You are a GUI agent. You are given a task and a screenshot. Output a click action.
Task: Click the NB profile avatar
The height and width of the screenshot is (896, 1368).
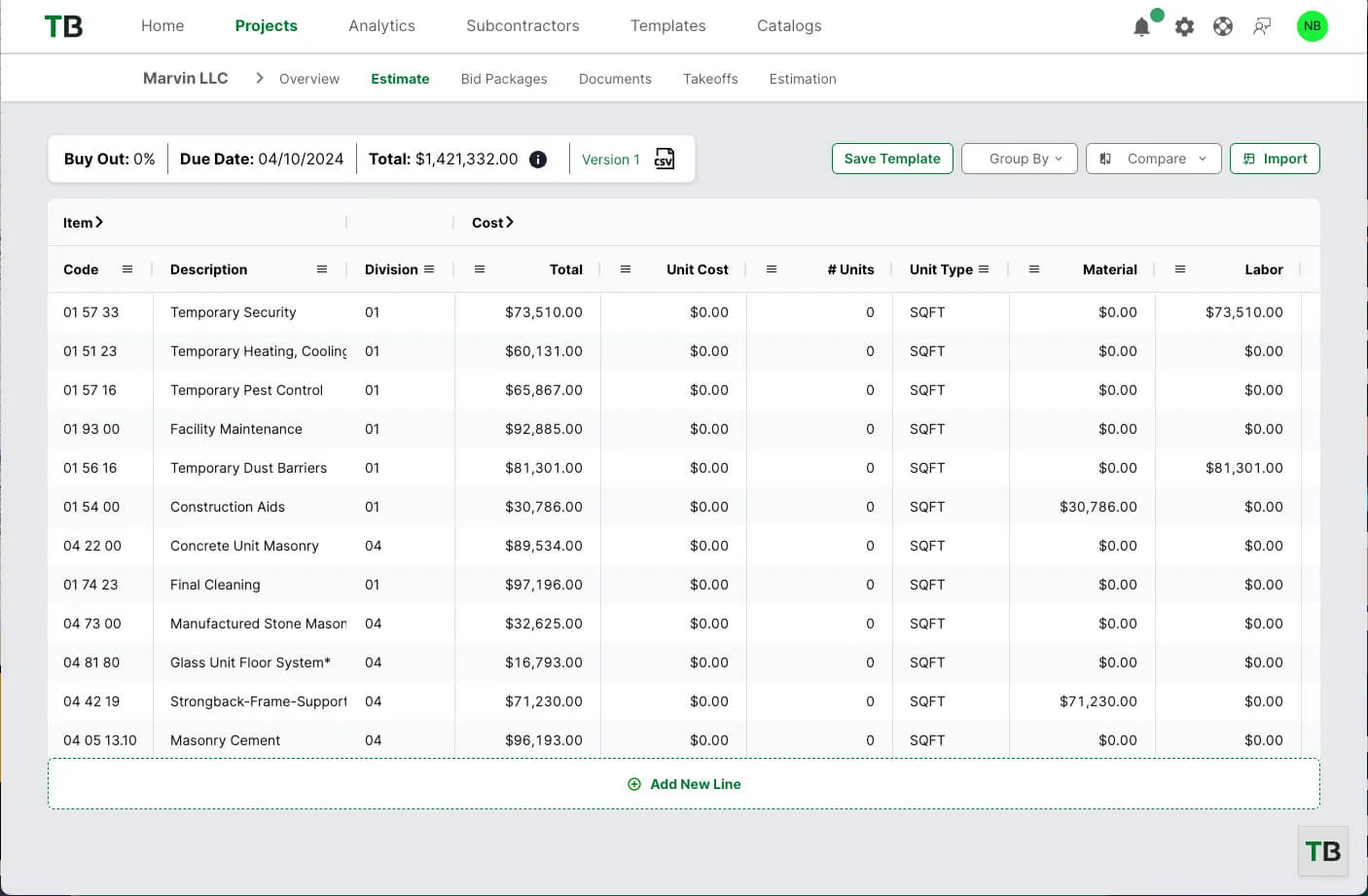pyautogui.click(x=1312, y=26)
